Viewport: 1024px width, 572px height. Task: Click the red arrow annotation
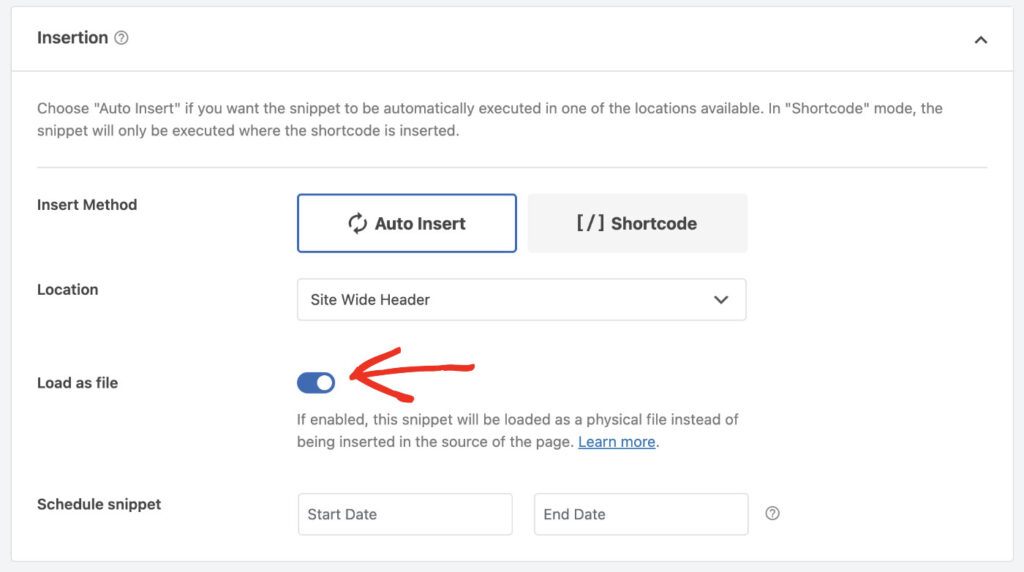(412, 374)
